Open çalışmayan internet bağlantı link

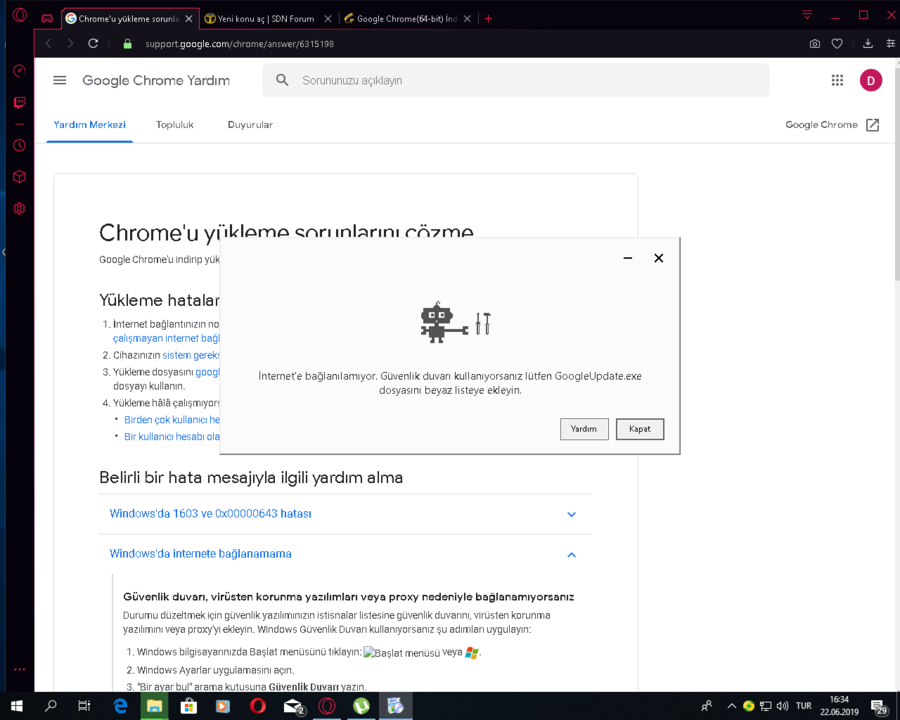pos(166,339)
